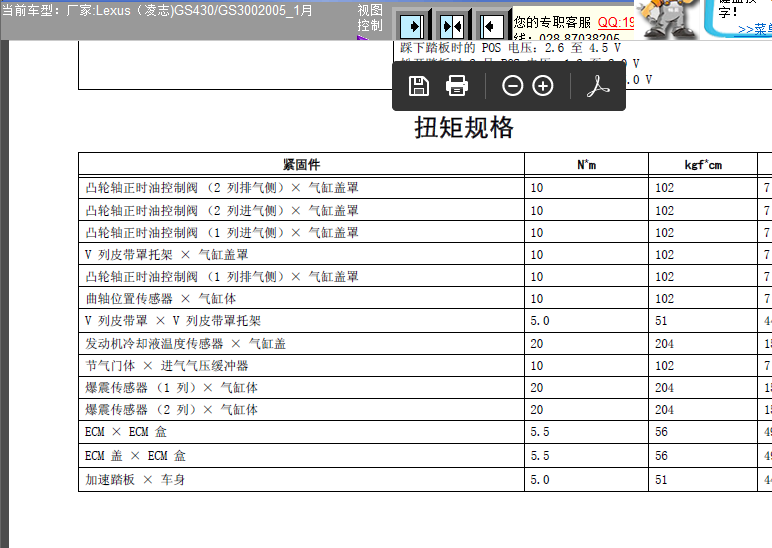Select the N*m column header
This screenshot has width=772, height=548.
click(x=586, y=164)
